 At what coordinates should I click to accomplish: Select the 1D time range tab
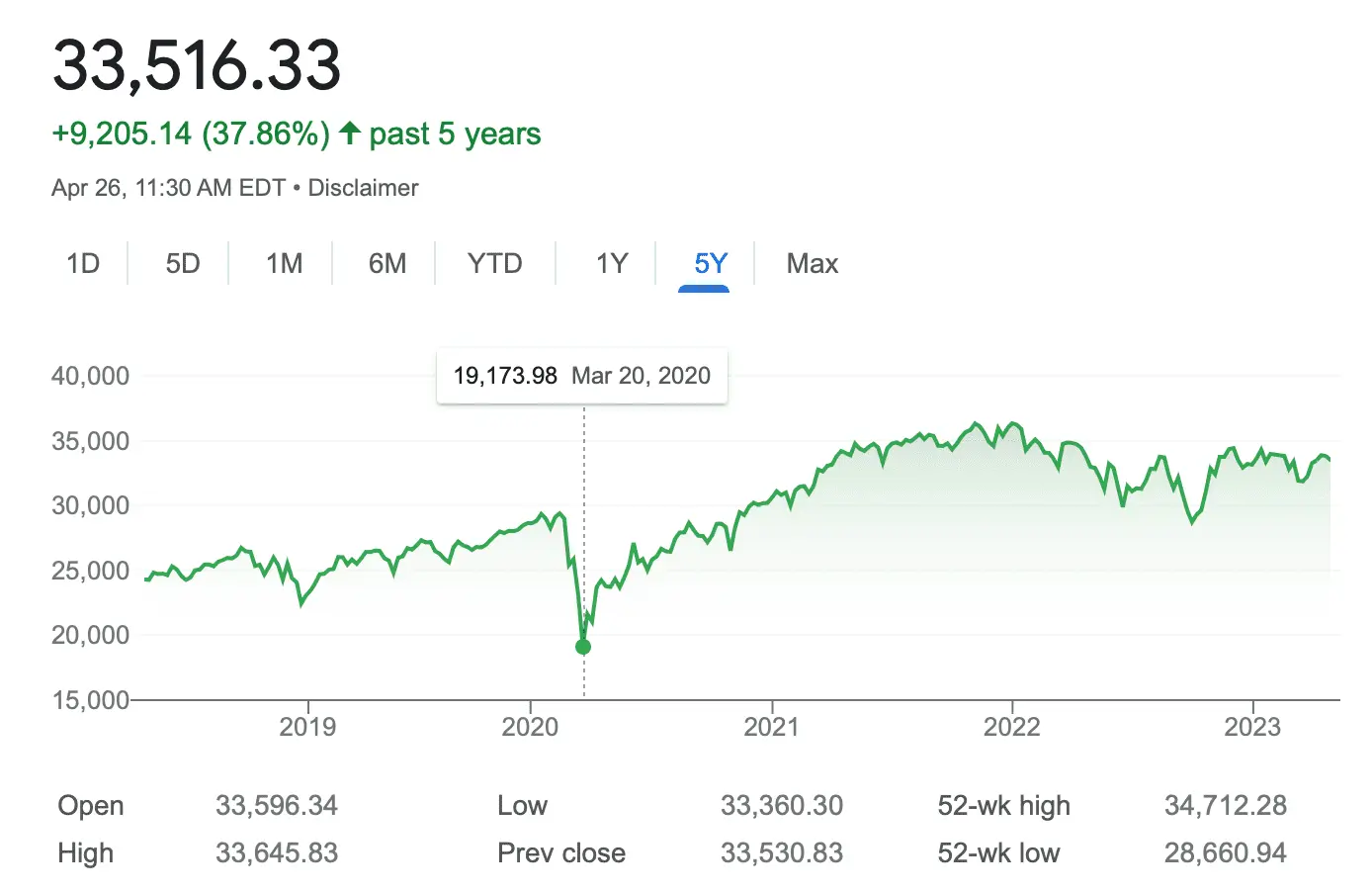point(83,264)
